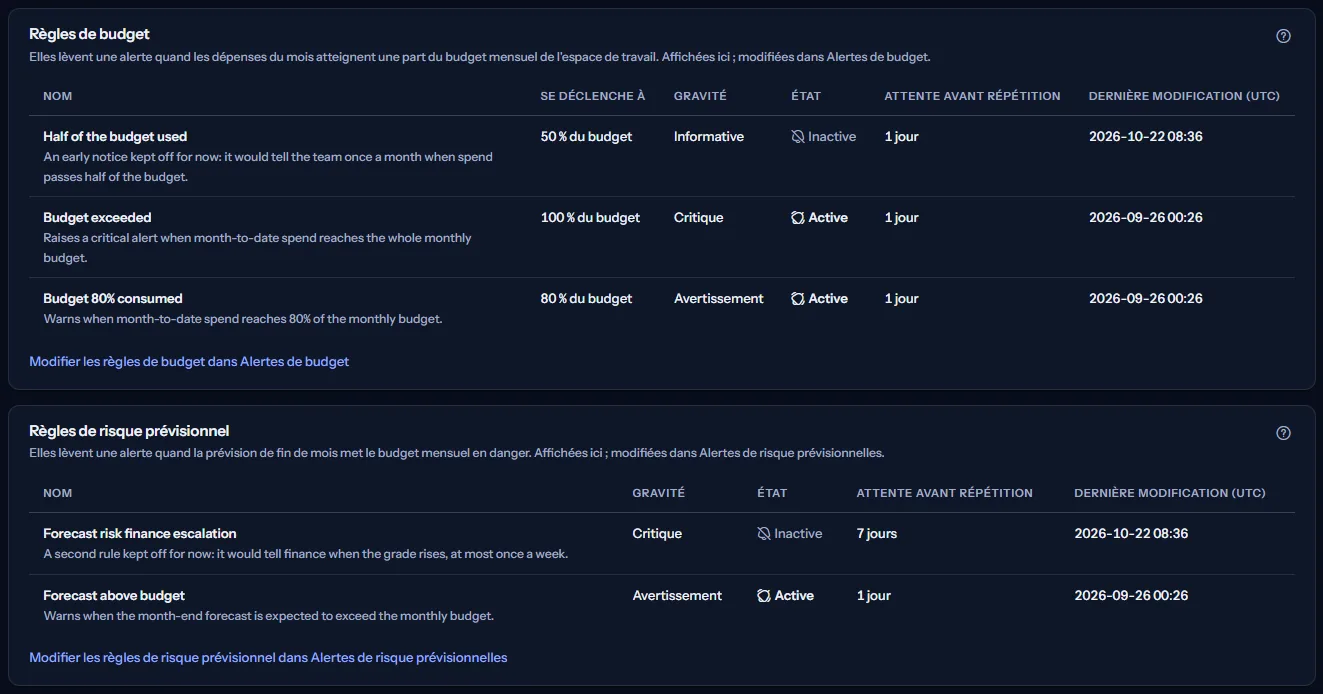Click the description "Warns when the month-end forecast…"
Screen dimensions: 1323x694
(268, 616)
